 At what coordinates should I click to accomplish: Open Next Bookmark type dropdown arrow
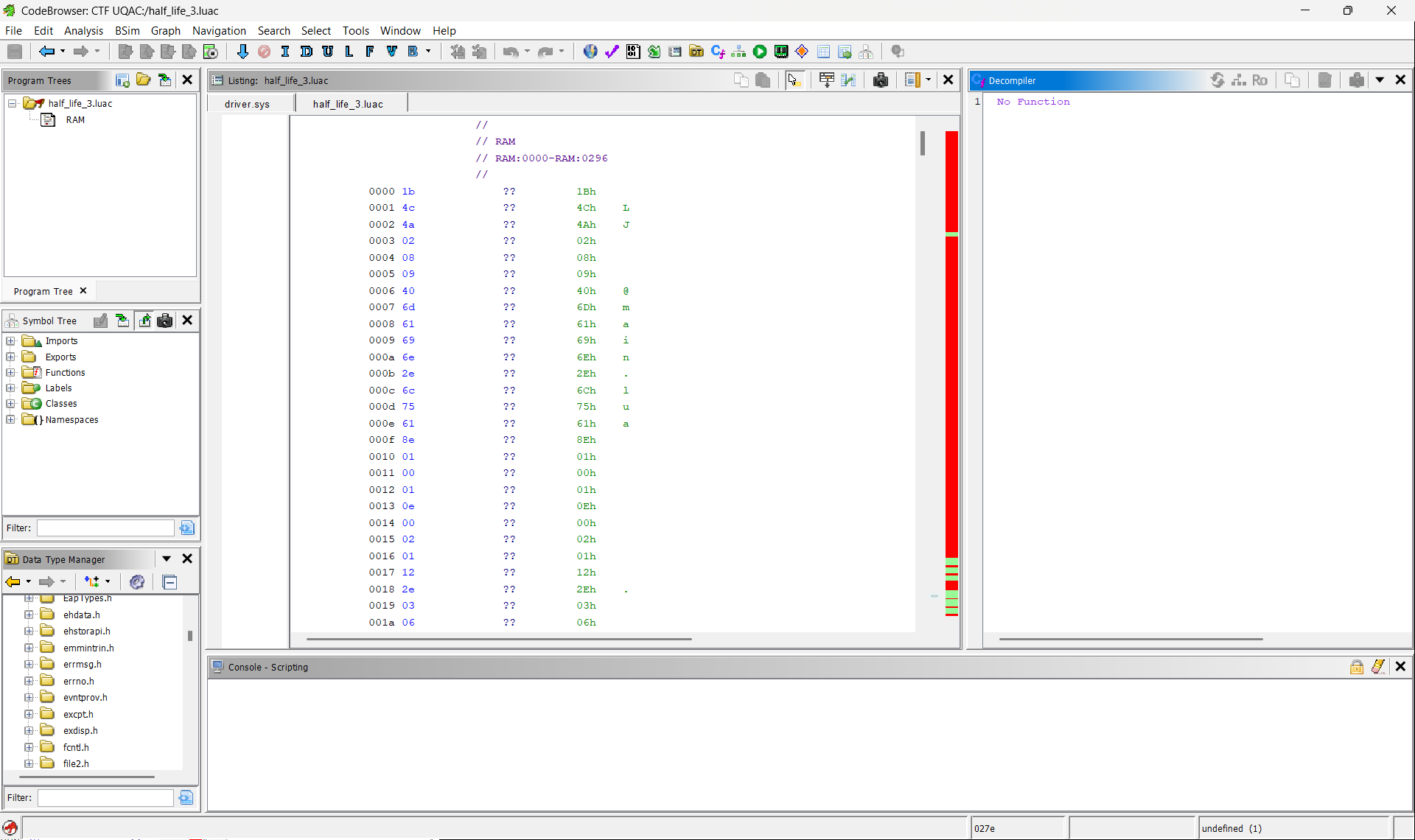coord(428,52)
